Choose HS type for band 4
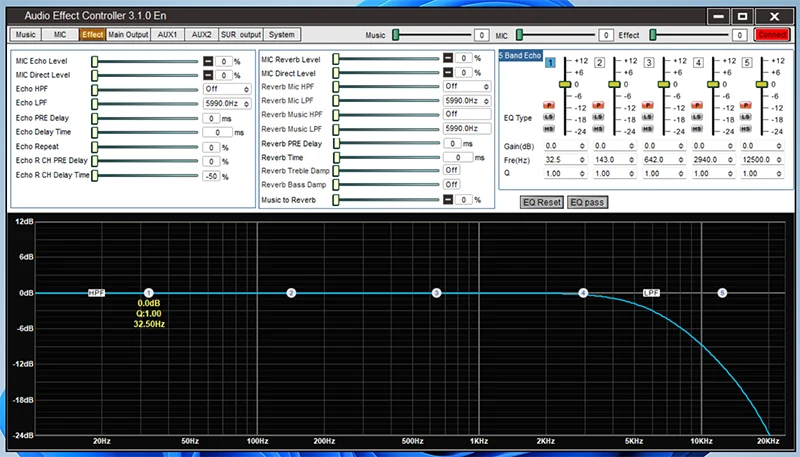 tap(697, 129)
